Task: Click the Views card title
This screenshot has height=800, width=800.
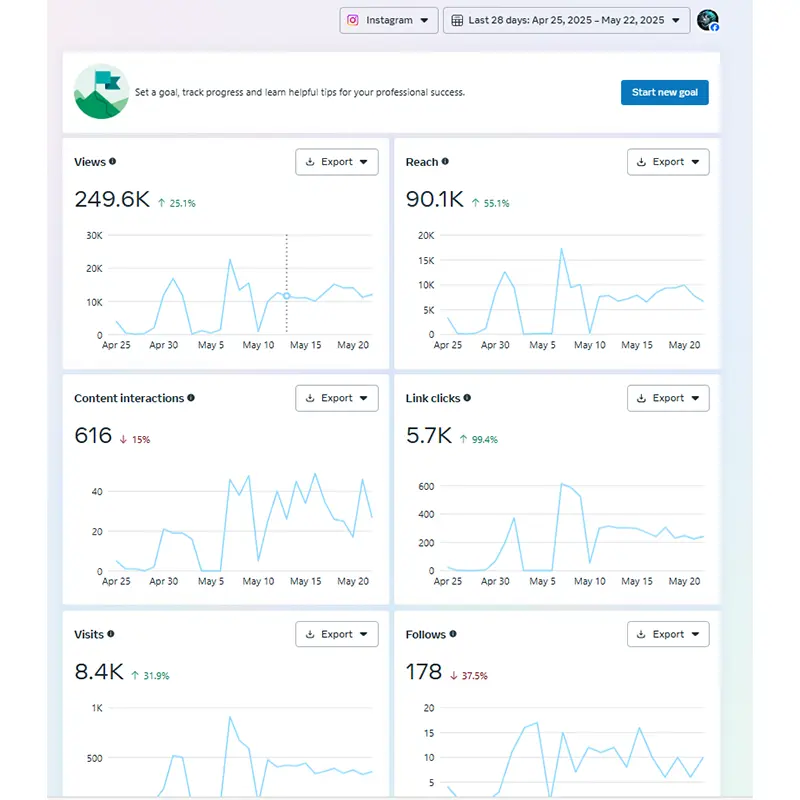Action: (90, 162)
